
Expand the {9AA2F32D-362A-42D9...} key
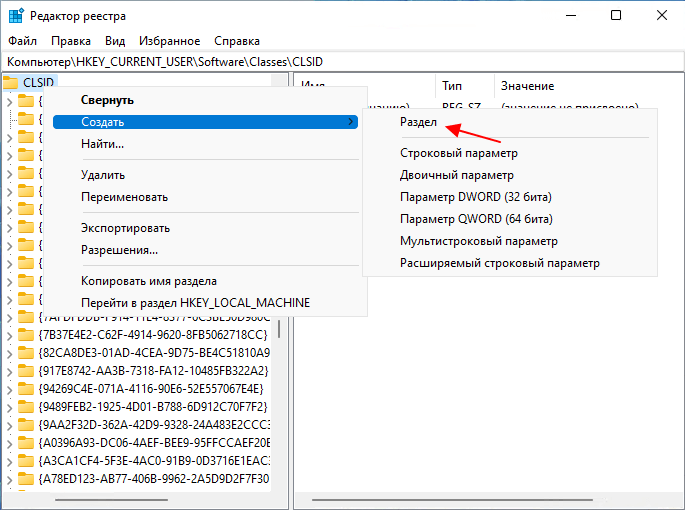[x=9, y=426]
